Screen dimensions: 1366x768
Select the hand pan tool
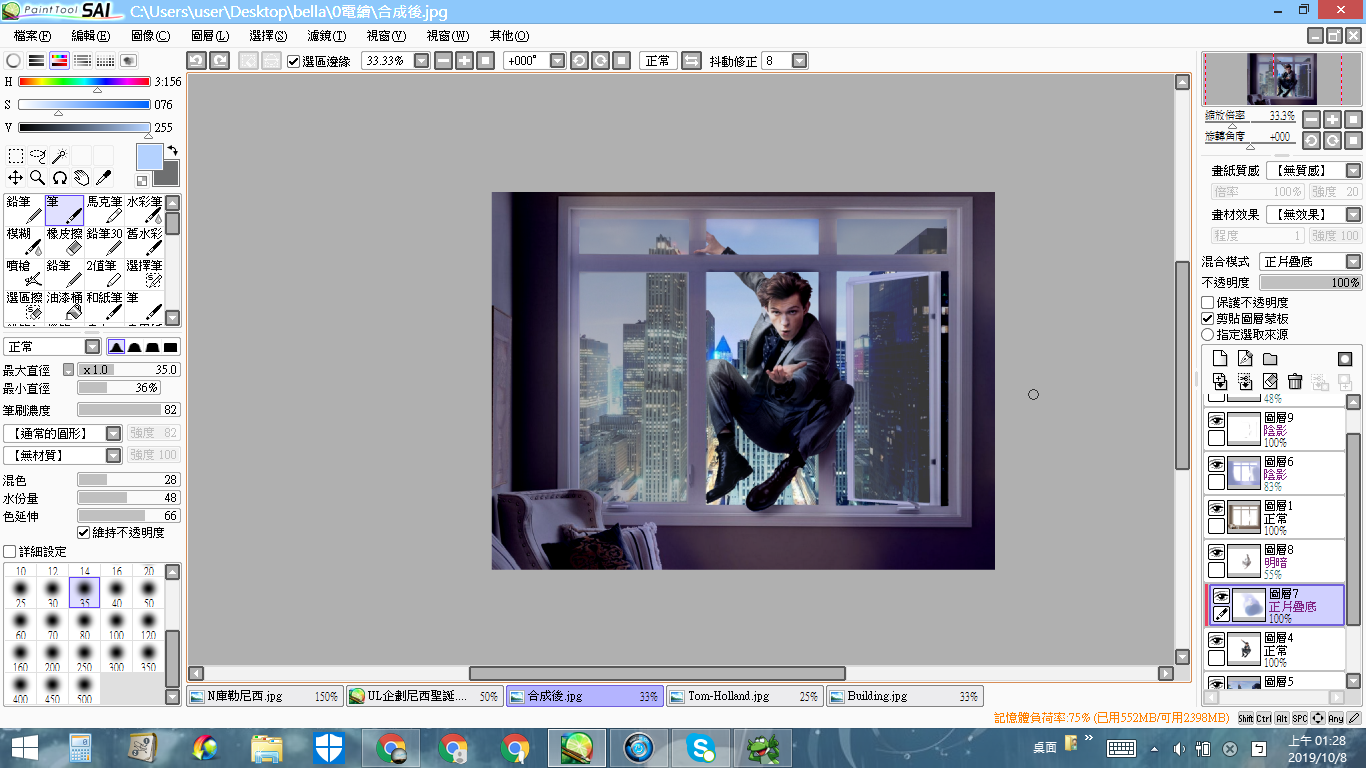[81, 178]
